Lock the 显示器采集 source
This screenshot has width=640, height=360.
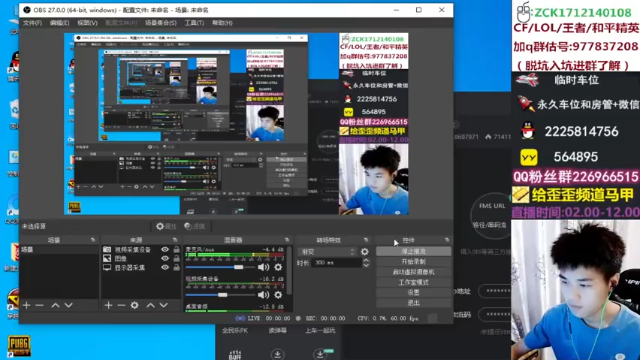click(176, 268)
